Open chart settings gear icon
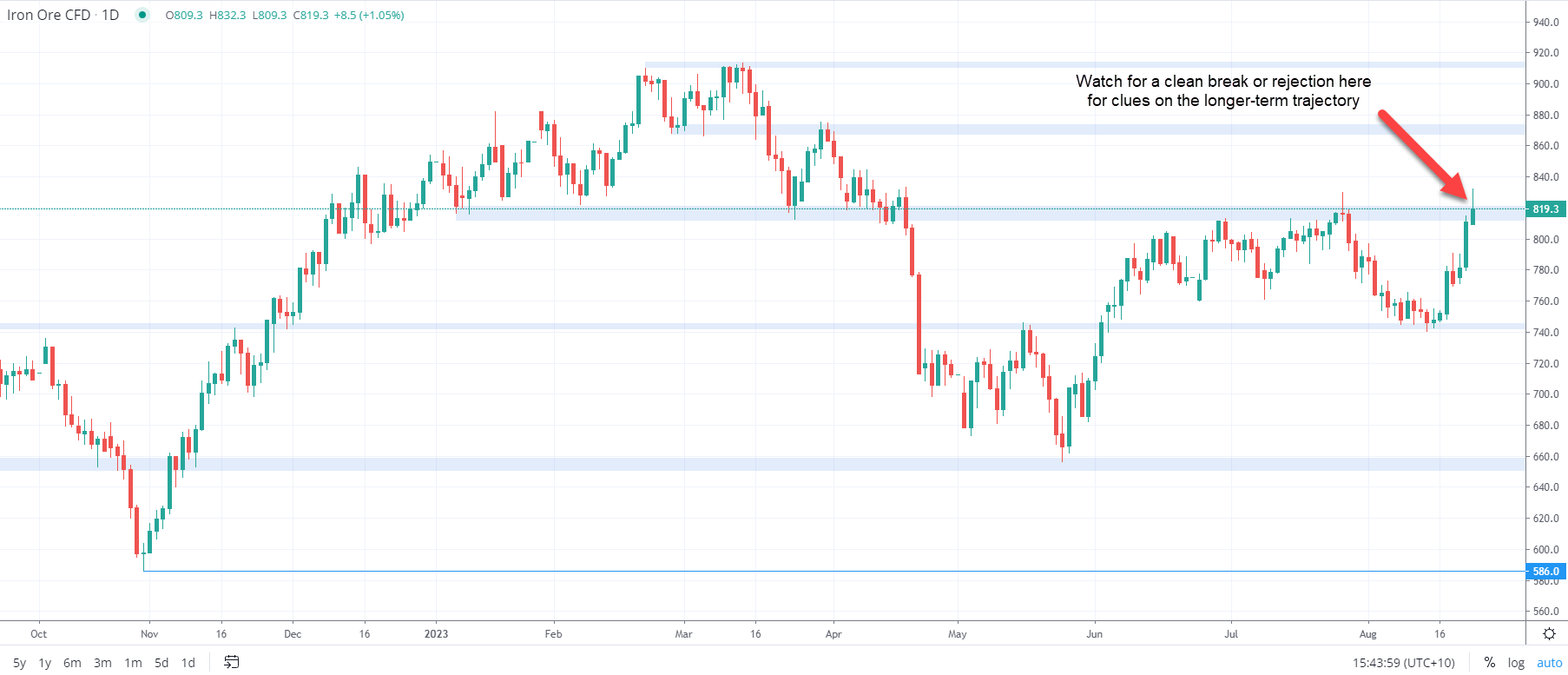 point(1549,633)
